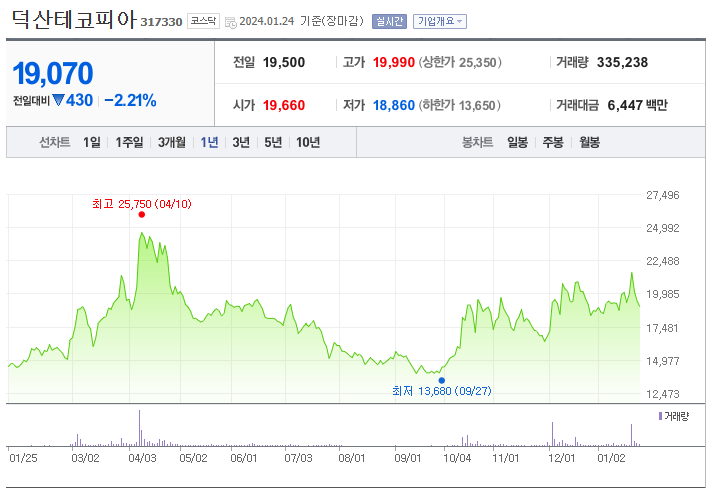
Task: Click the 09/01 date label
Action: [x=407, y=458]
